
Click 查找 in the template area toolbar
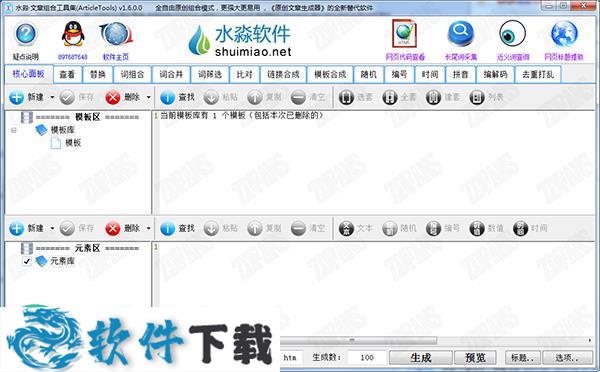178,97
